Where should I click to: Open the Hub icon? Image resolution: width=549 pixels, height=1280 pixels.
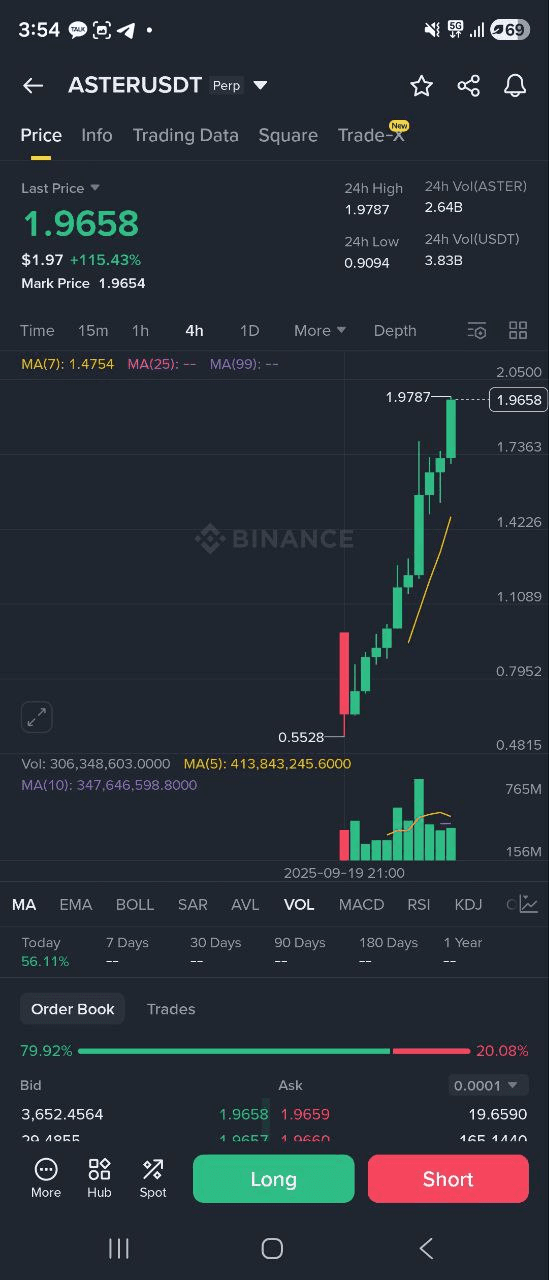[99, 1178]
